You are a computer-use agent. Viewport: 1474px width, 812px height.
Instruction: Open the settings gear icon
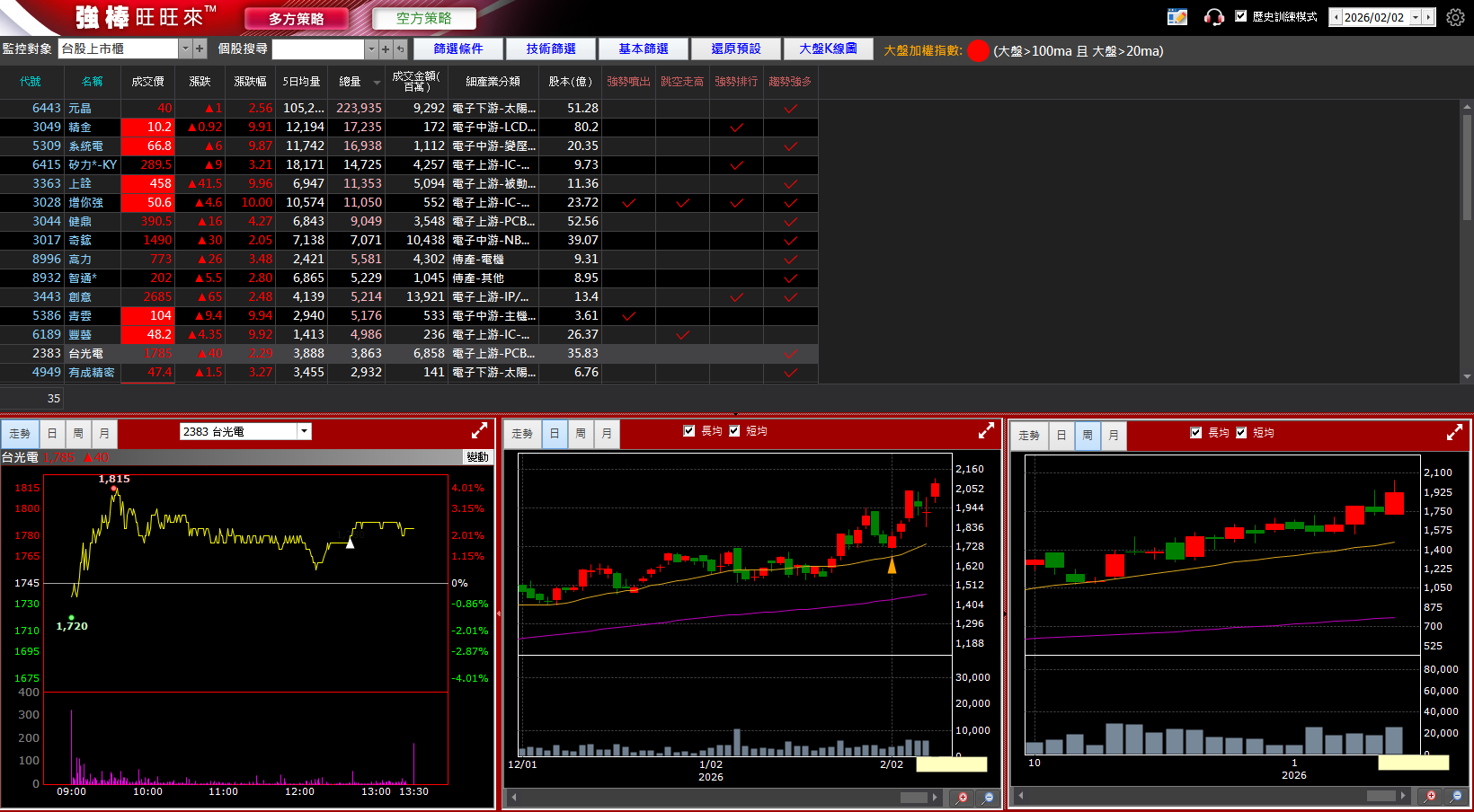[1455, 17]
